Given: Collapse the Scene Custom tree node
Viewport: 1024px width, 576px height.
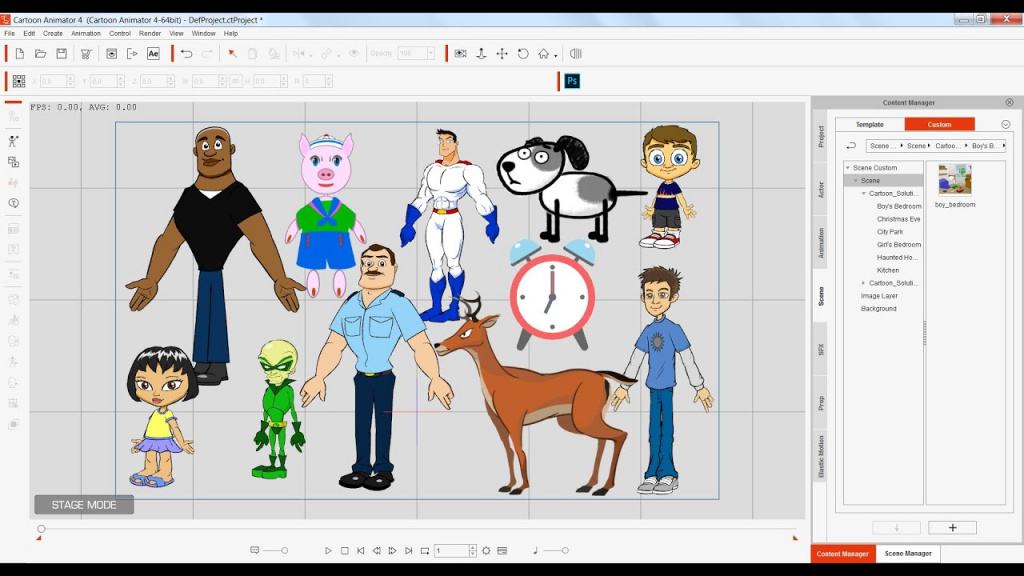Looking at the screenshot, I should [848, 168].
